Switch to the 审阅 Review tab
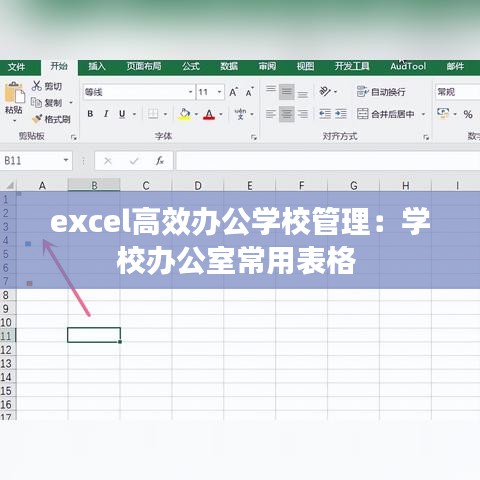The height and width of the screenshot is (480, 480). tap(267, 66)
